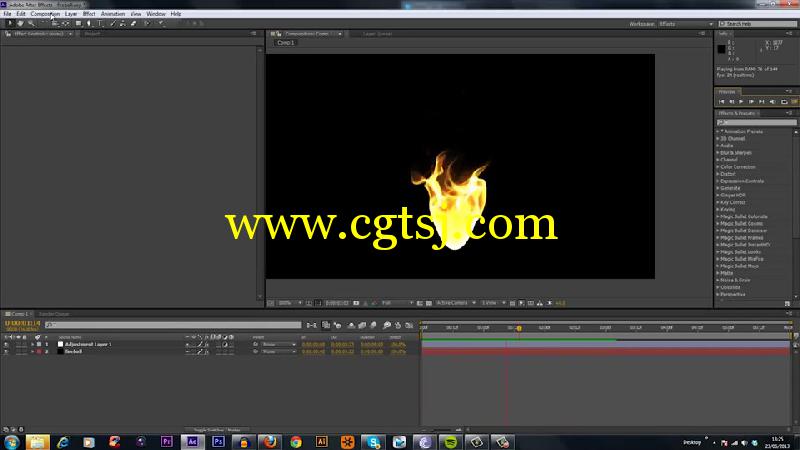Toggle adjustment layer switch on Adjustment Layer 1

pyautogui.click(x=225, y=344)
